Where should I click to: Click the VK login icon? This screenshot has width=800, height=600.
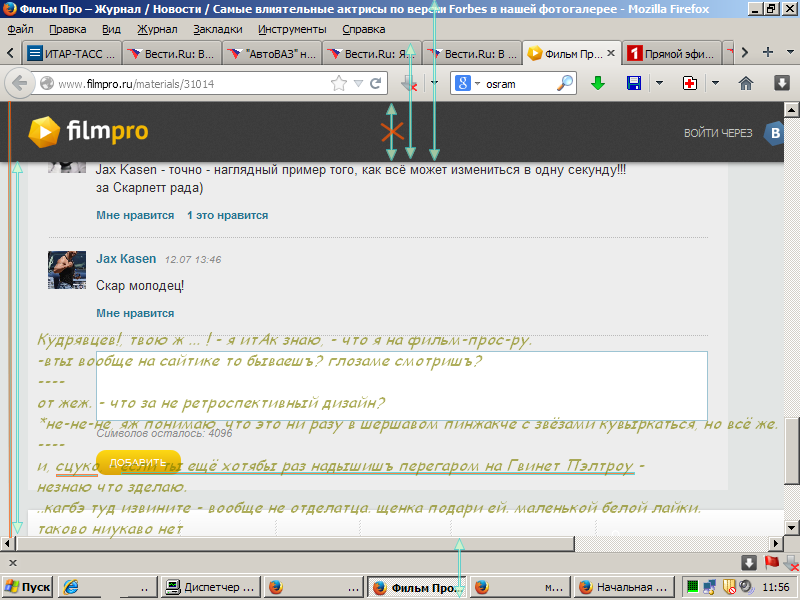773,133
